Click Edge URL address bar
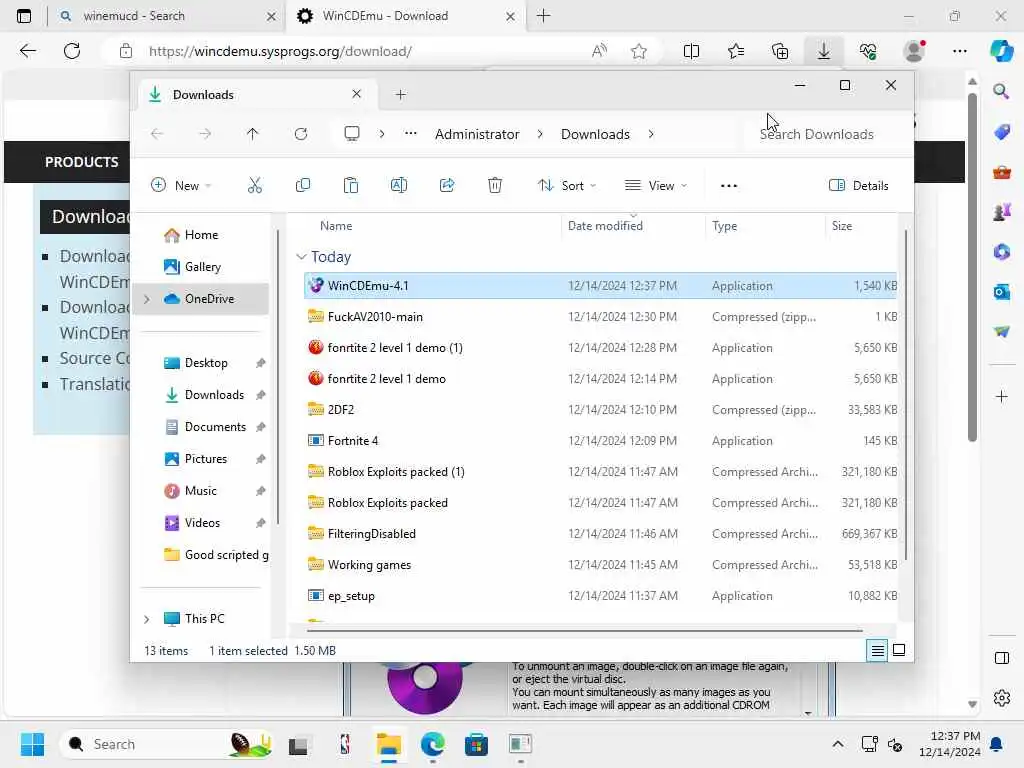The image size is (1024, 768). point(366,51)
